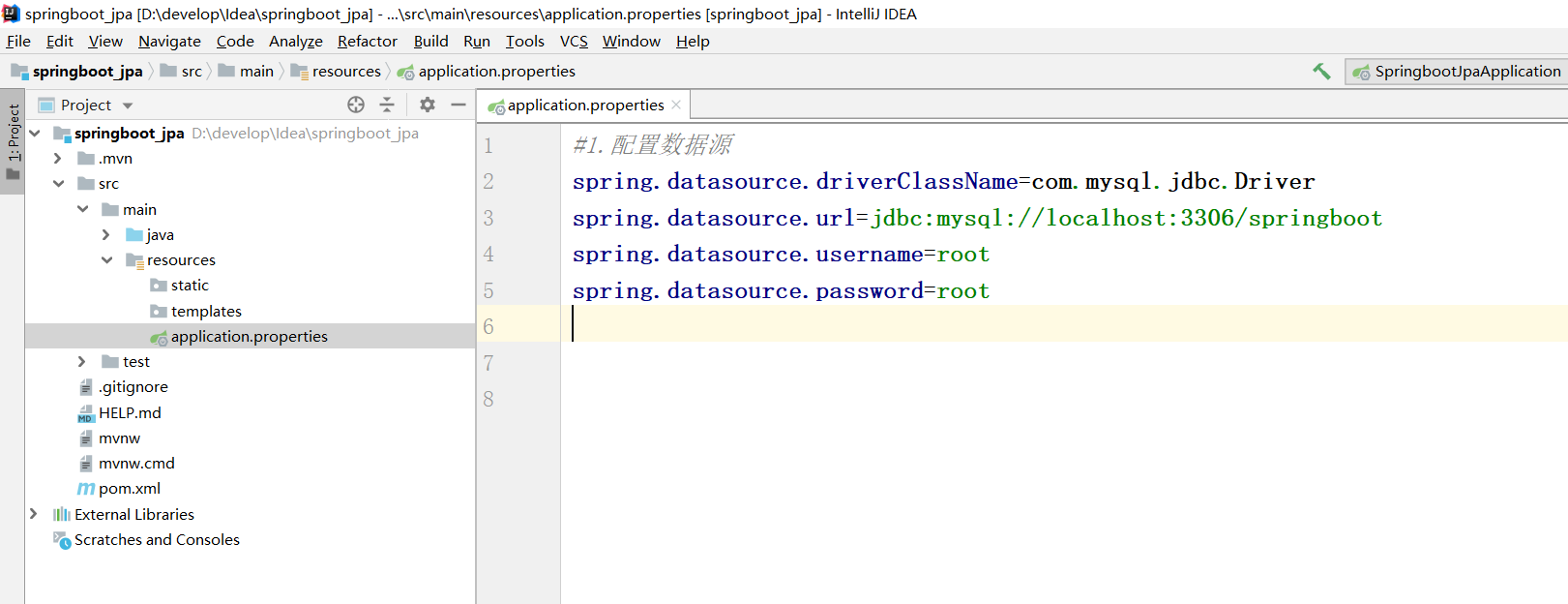Open the Code menu

click(x=235, y=42)
